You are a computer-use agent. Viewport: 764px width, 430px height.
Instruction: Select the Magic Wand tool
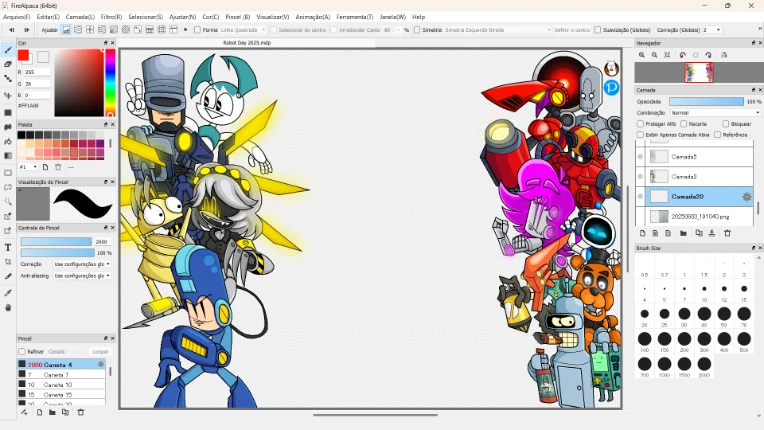[x=8, y=202]
